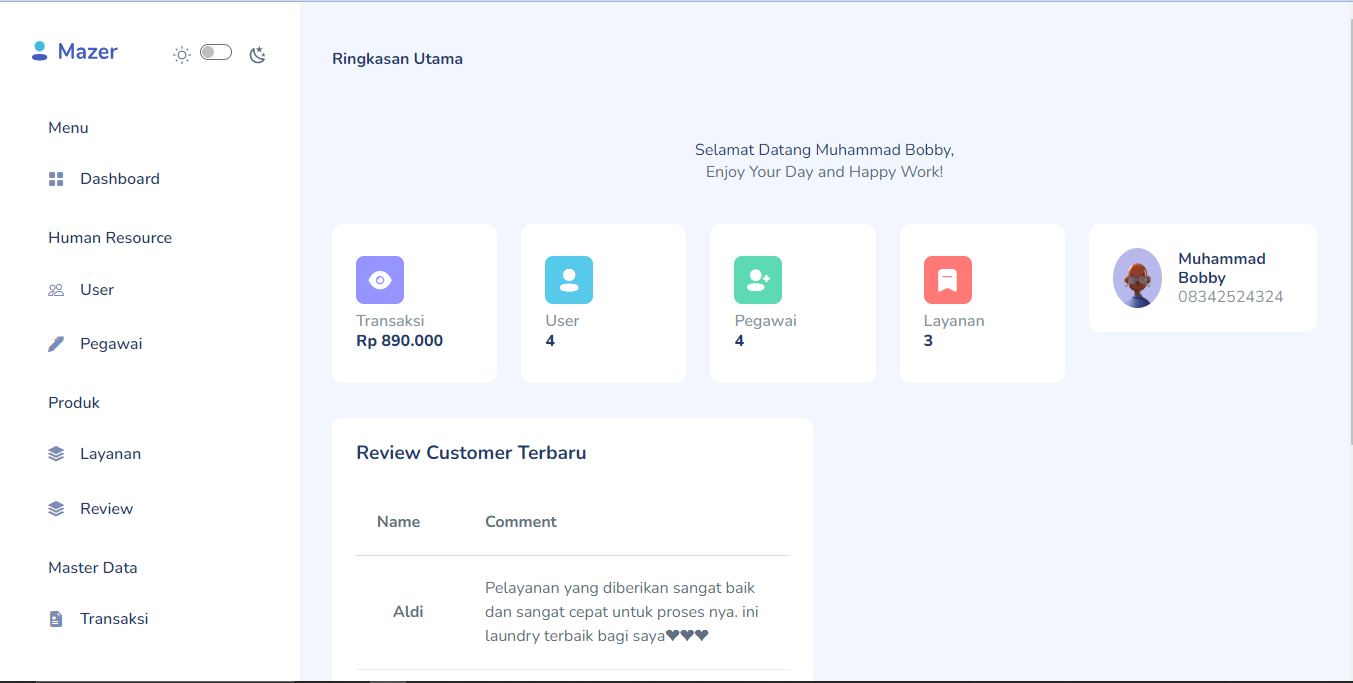Click the purple eye Transaksi icon

point(379,280)
